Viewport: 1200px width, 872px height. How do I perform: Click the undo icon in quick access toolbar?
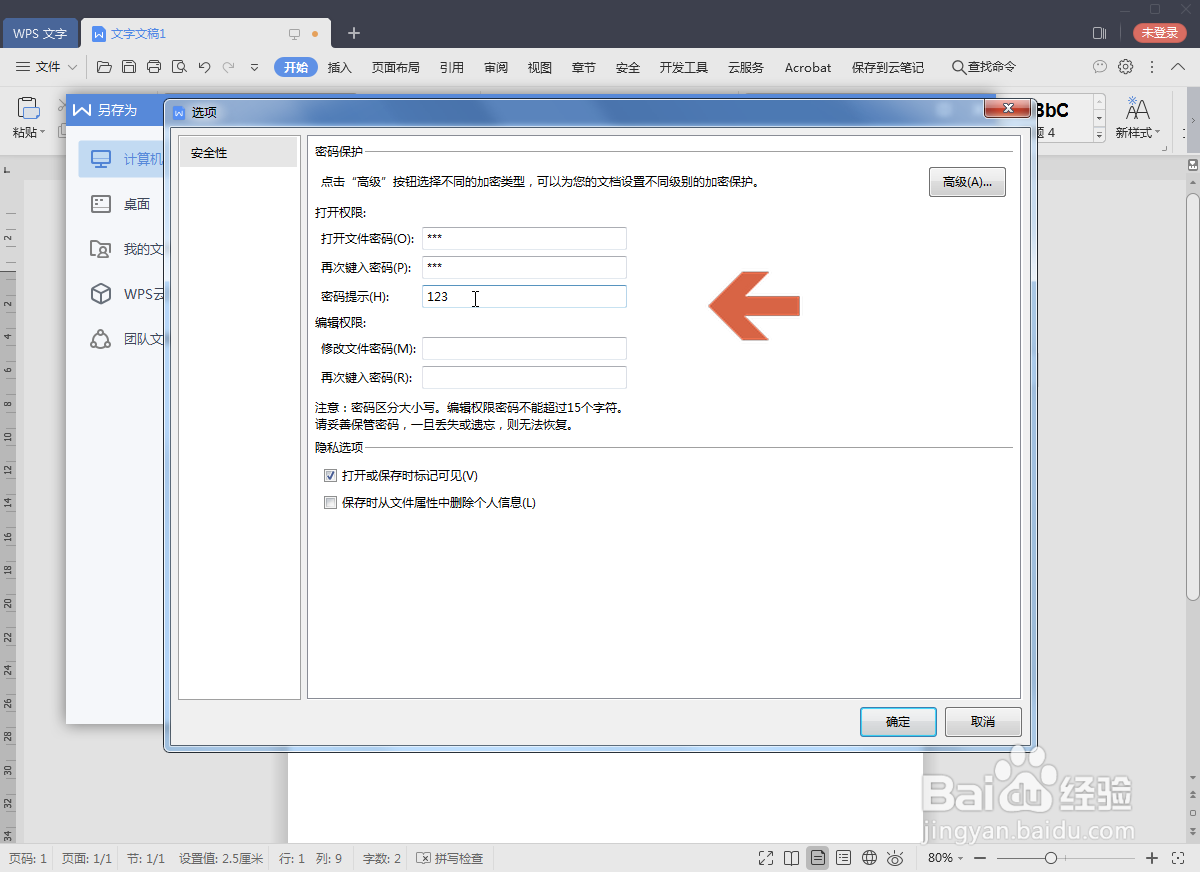[205, 67]
